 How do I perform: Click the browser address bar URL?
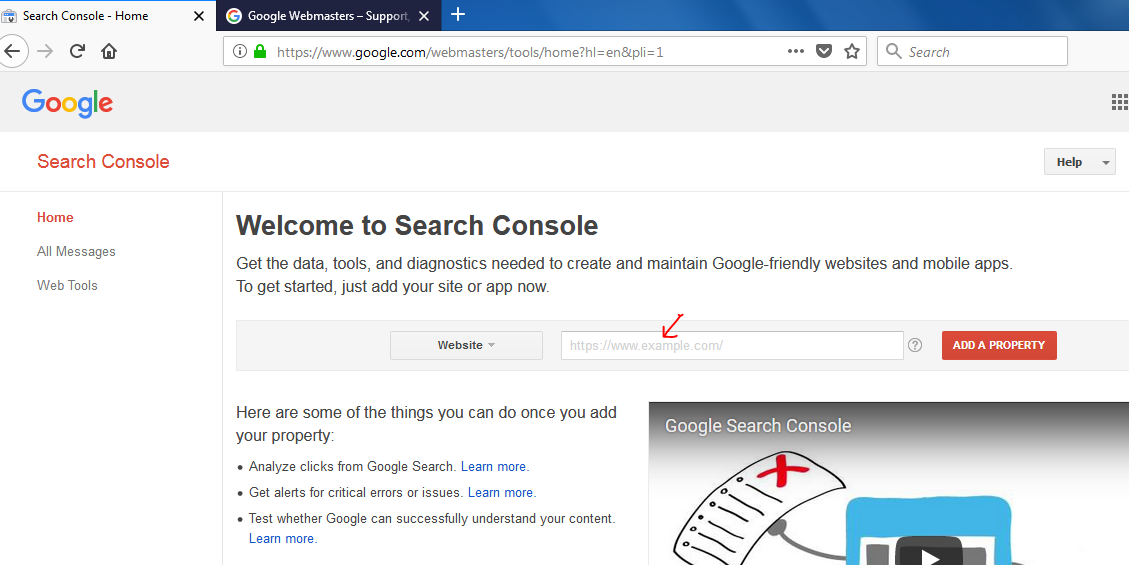469,52
